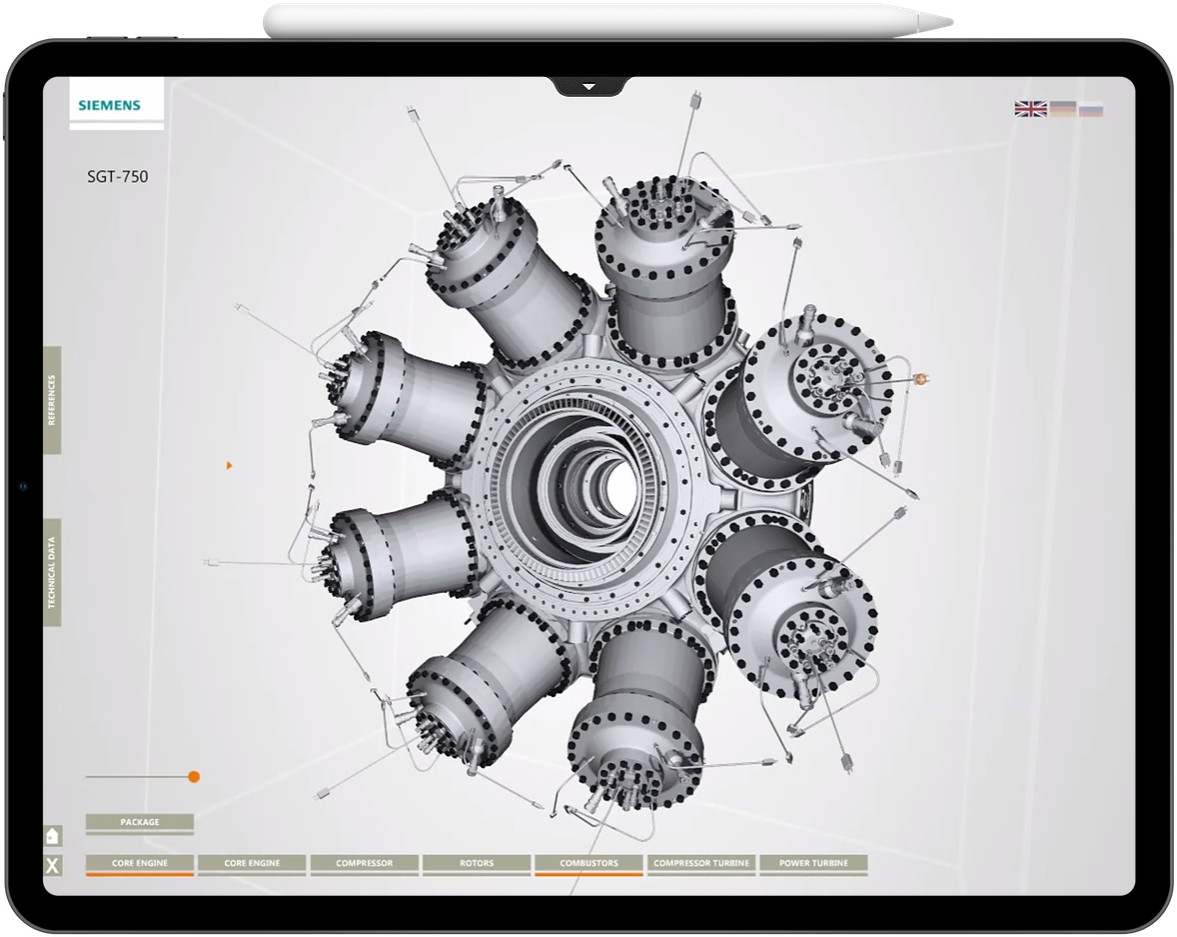Viewport: 1177px width, 937px height.
Task: Toggle the highlighted Combustors selection
Action: coord(590,862)
